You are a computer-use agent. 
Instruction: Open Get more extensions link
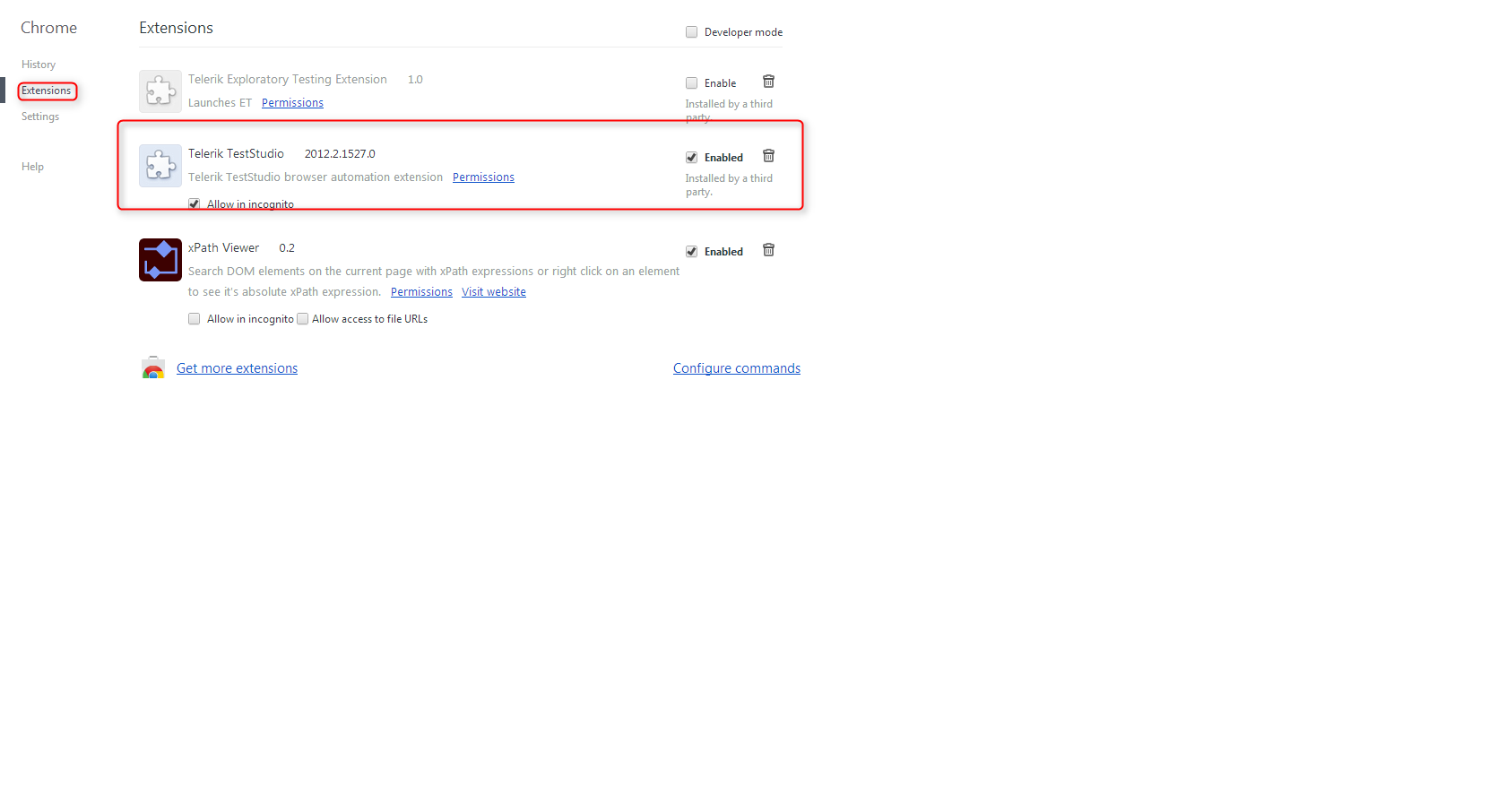point(237,368)
